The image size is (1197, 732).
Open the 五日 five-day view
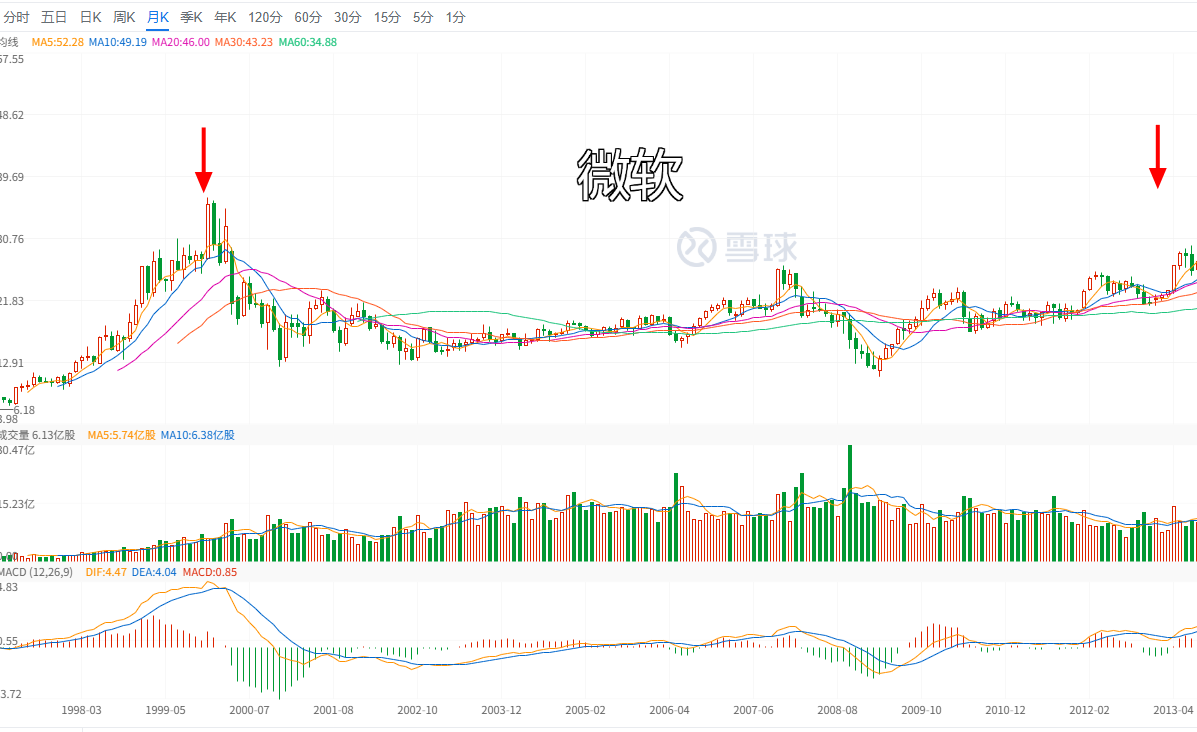pos(54,17)
